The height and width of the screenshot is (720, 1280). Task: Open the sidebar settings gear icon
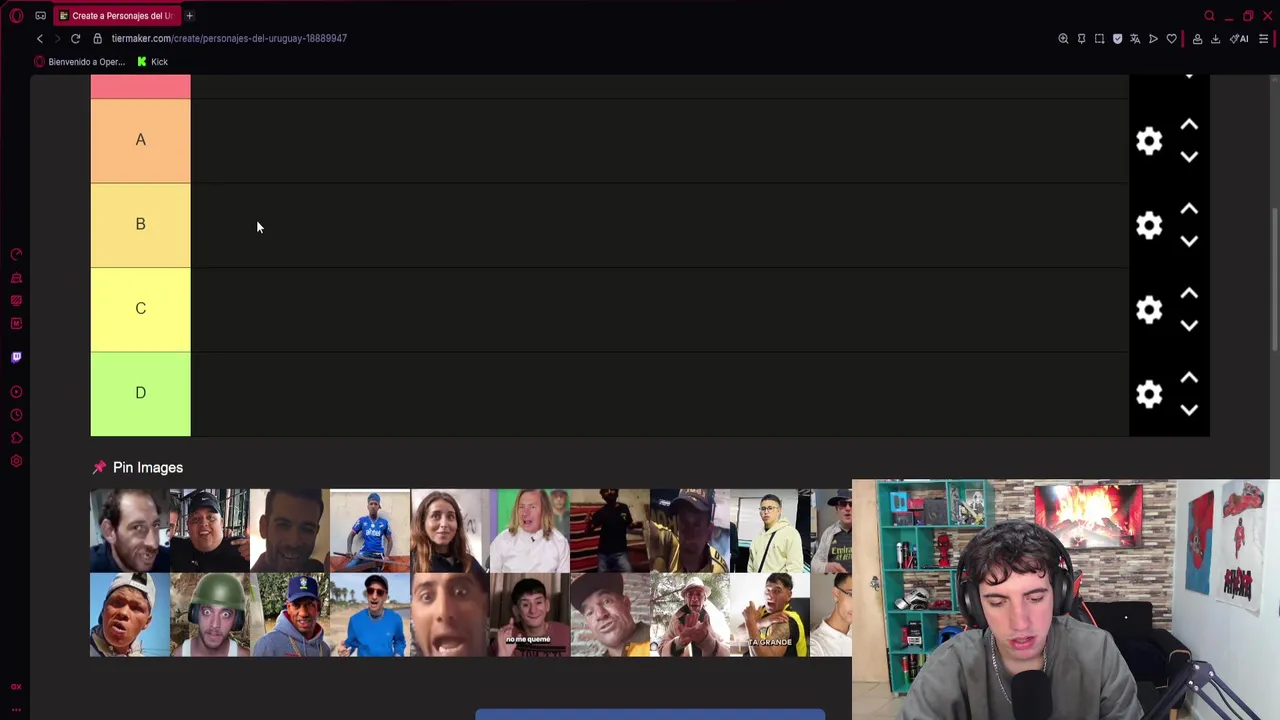16,461
